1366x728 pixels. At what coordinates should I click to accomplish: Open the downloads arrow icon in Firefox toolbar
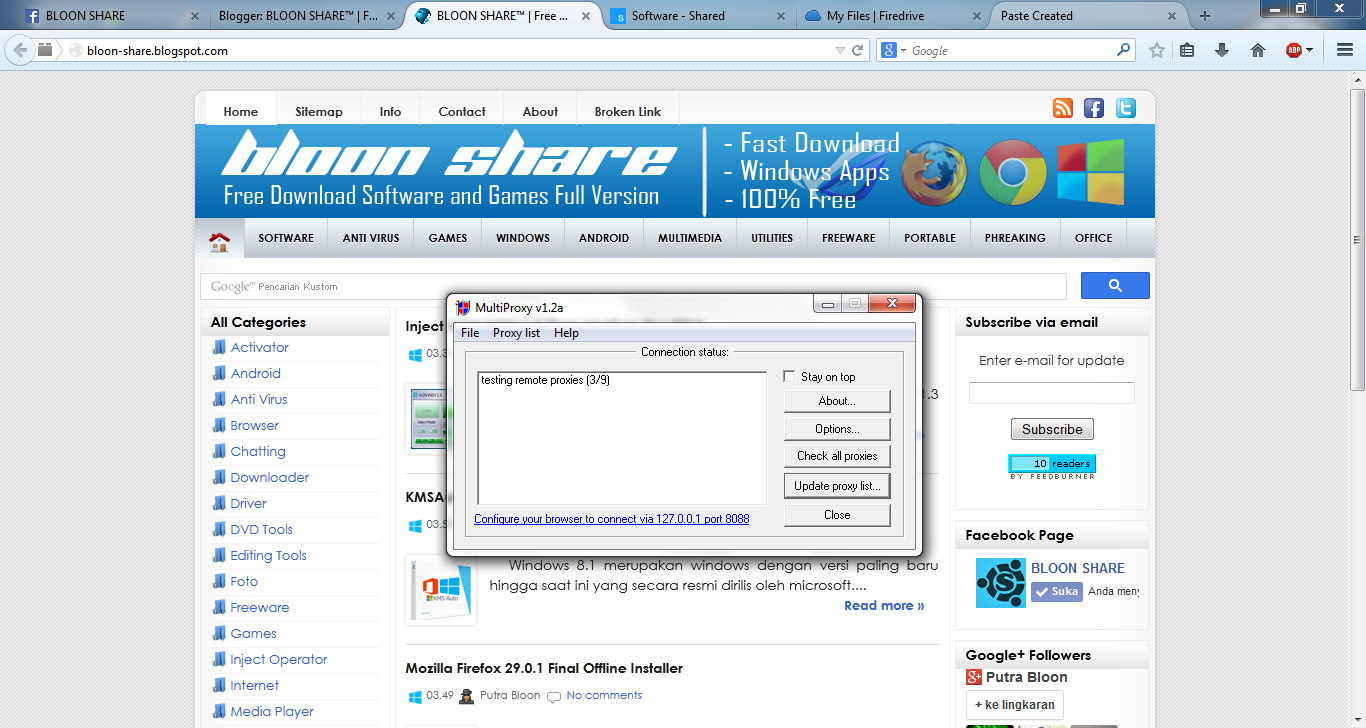point(1221,50)
